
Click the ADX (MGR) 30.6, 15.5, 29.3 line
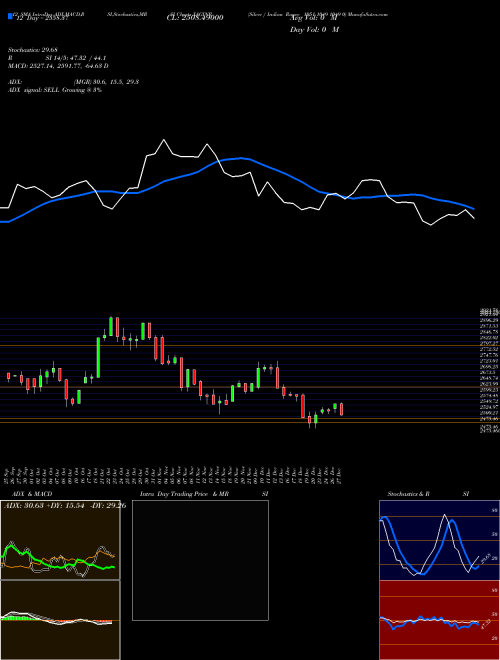(x=73, y=82)
